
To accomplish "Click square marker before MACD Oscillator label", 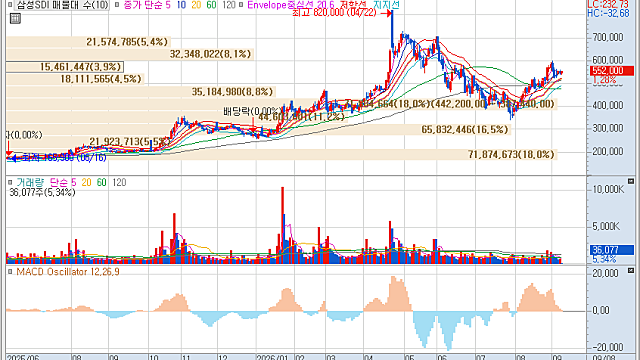I will tap(10, 271).
